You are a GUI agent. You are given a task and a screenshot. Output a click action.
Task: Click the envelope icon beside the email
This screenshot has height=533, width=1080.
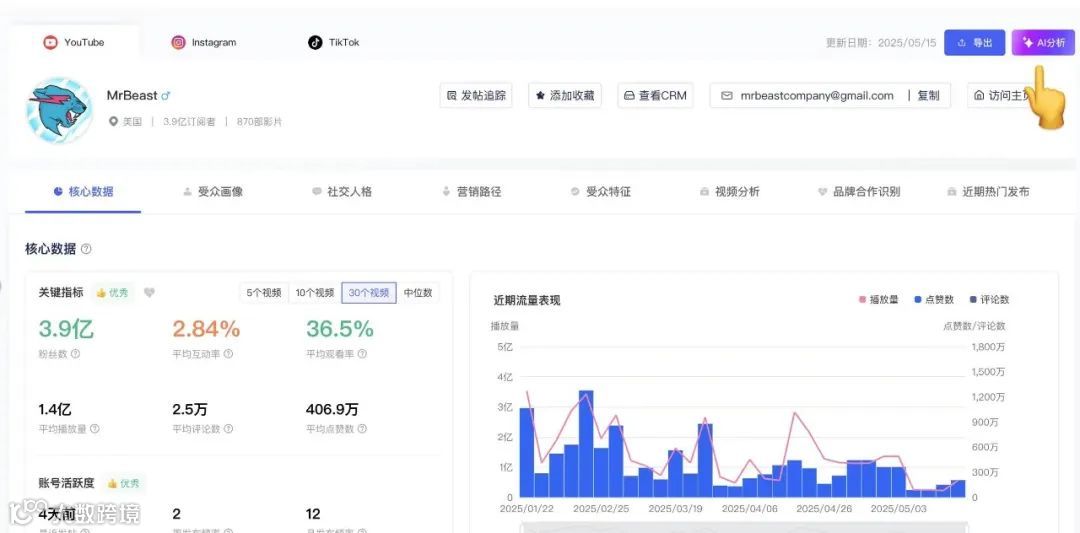pyautogui.click(x=727, y=96)
